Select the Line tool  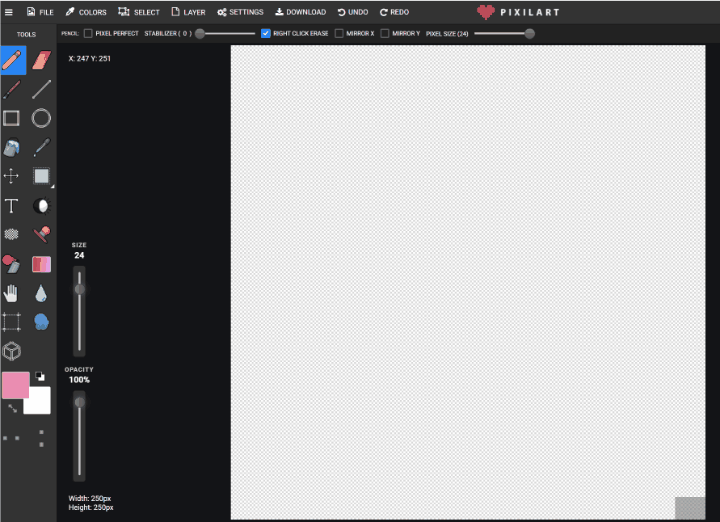(x=41, y=90)
